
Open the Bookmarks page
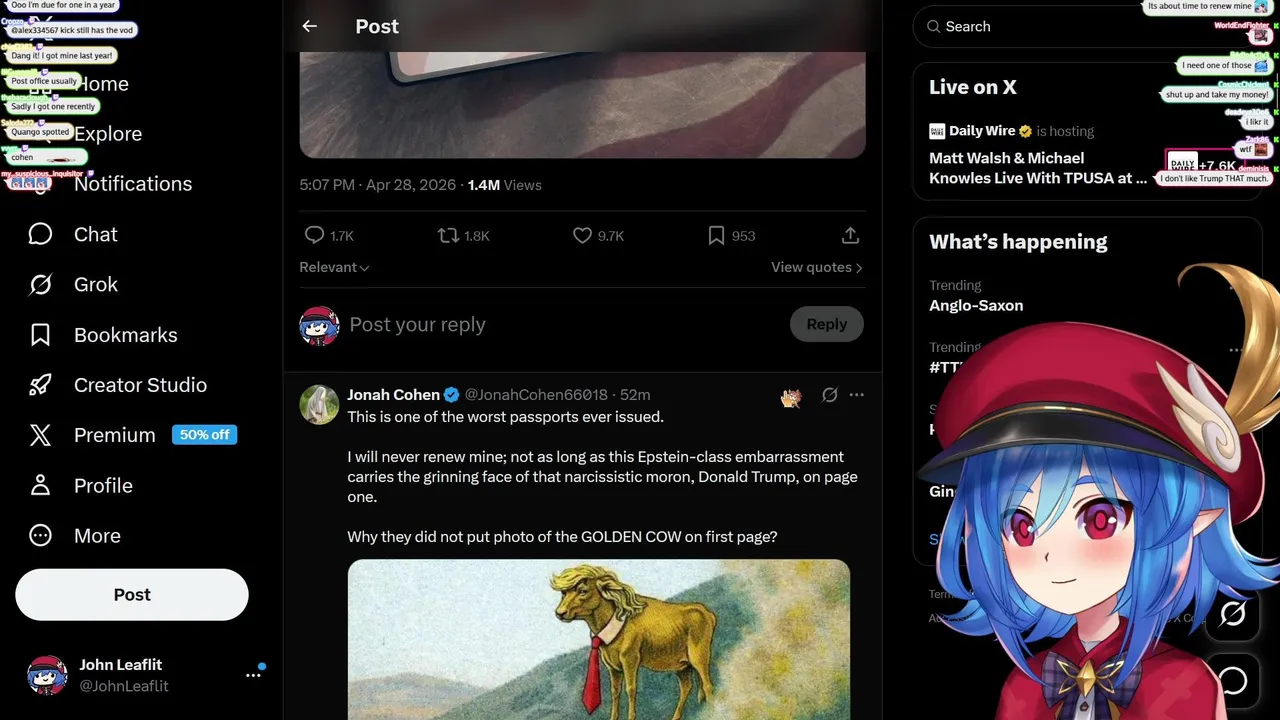pyautogui.click(x=41, y=335)
